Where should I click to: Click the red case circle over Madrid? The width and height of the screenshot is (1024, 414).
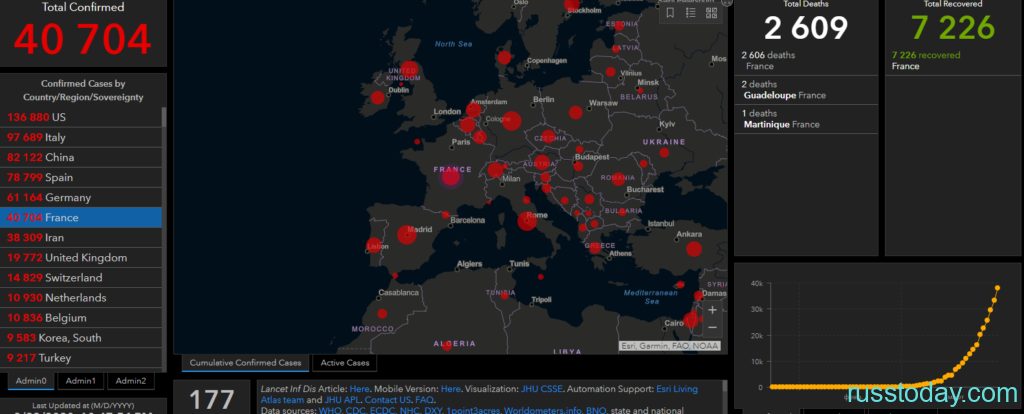[x=407, y=234]
